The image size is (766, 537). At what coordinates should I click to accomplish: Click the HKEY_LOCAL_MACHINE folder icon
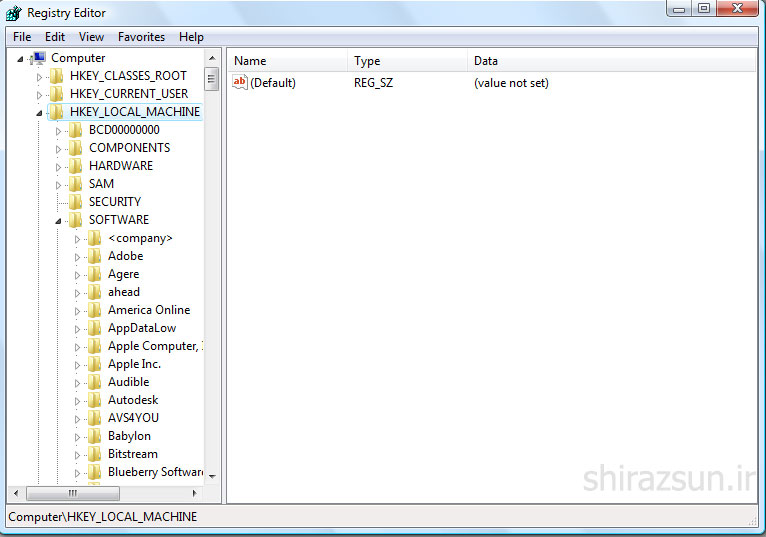tap(57, 112)
